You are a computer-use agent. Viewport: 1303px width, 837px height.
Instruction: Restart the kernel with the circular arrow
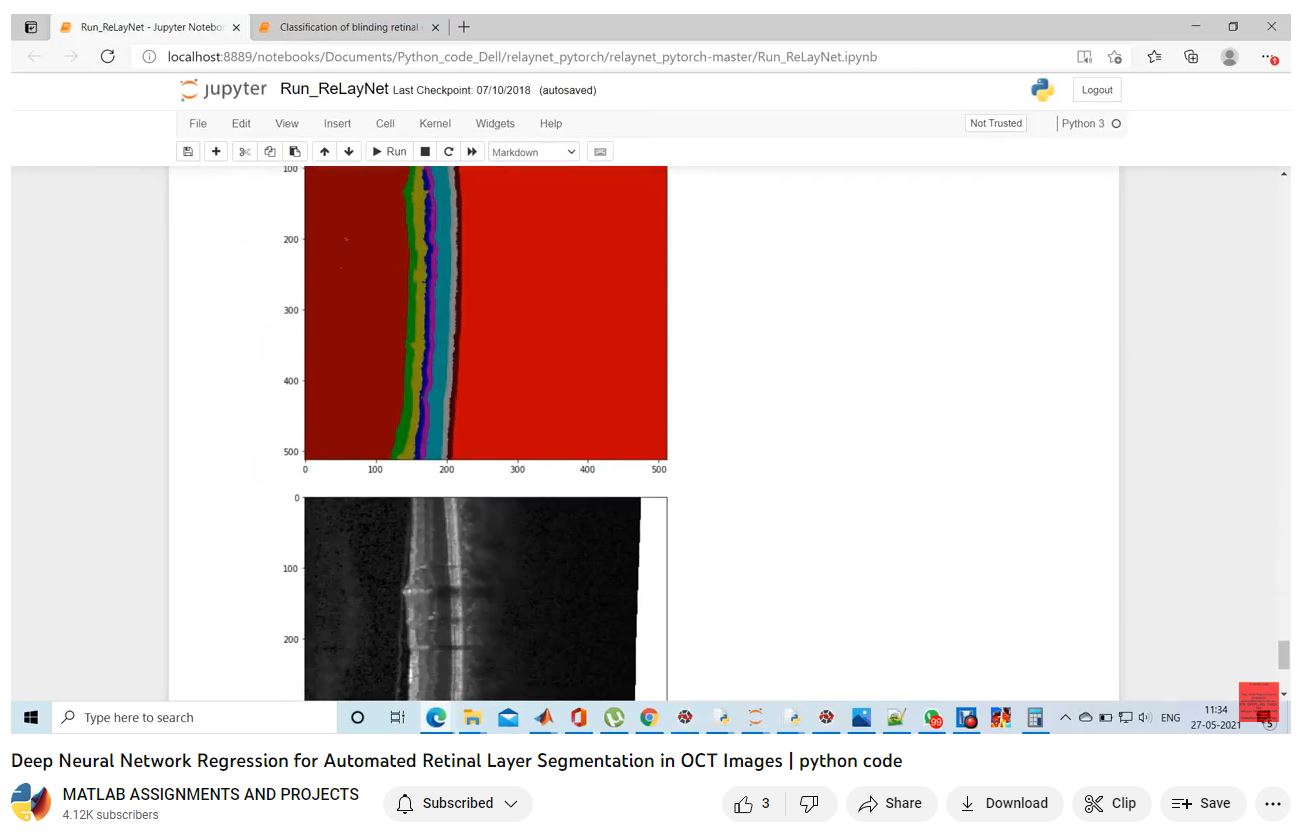[449, 152]
